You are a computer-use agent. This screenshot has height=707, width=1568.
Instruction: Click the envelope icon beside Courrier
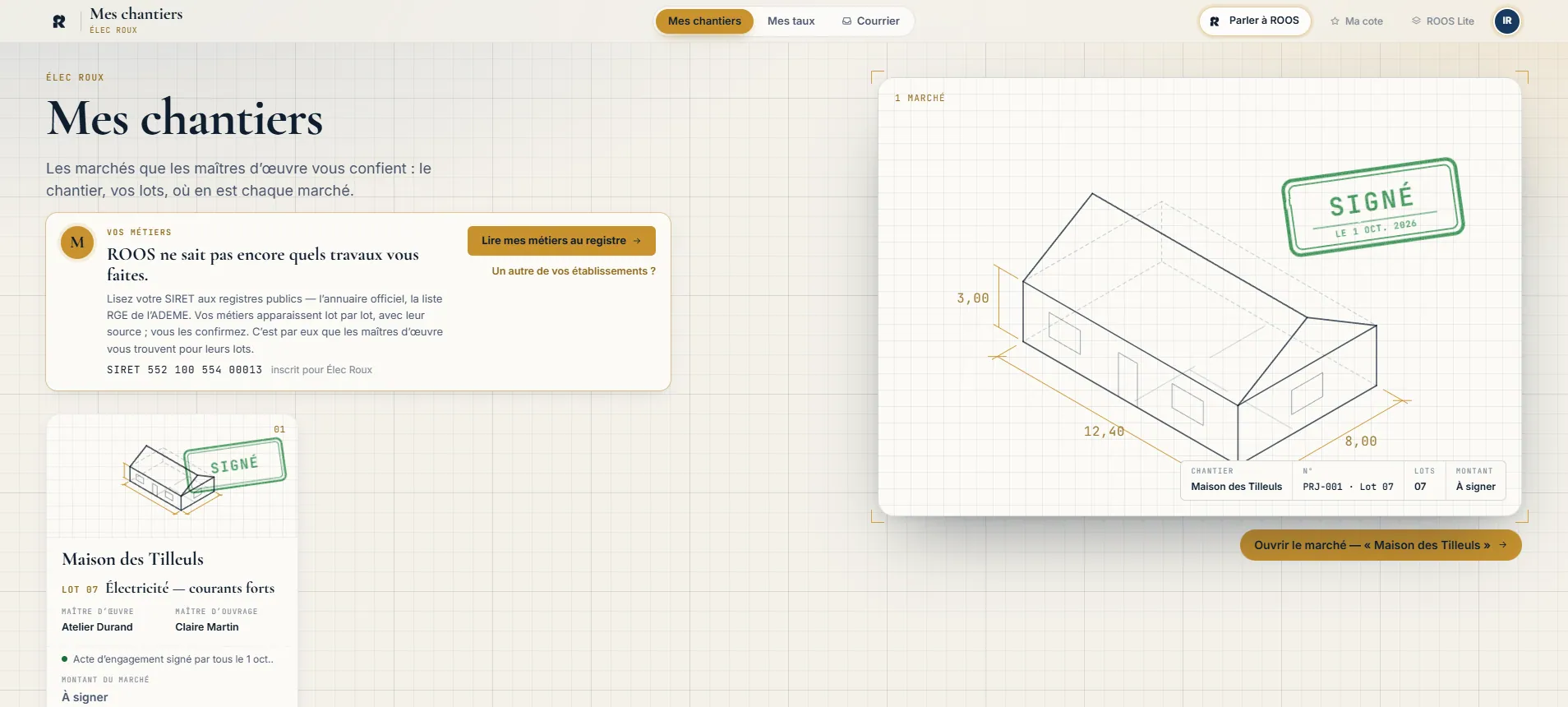coord(846,21)
